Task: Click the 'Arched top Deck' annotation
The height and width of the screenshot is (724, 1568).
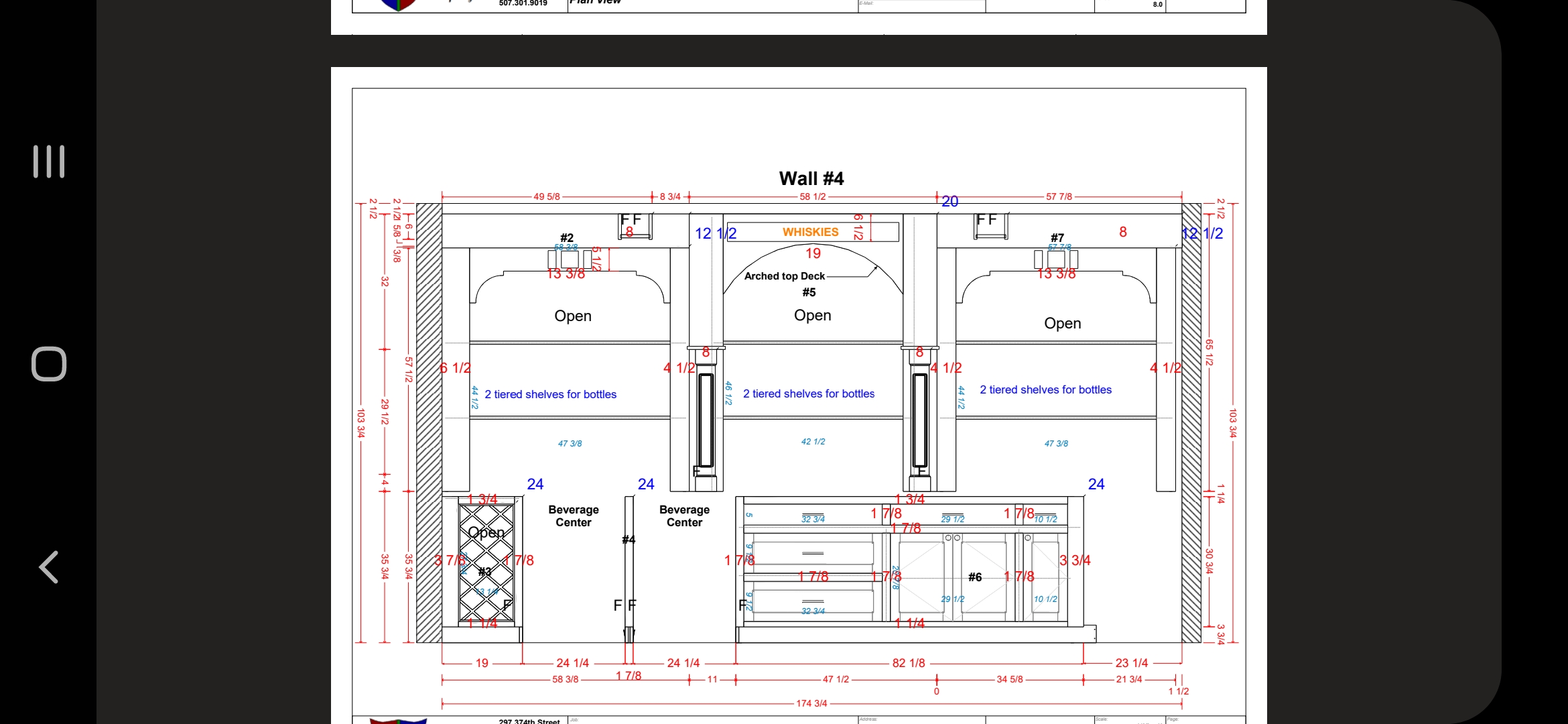Action: coord(784,276)
